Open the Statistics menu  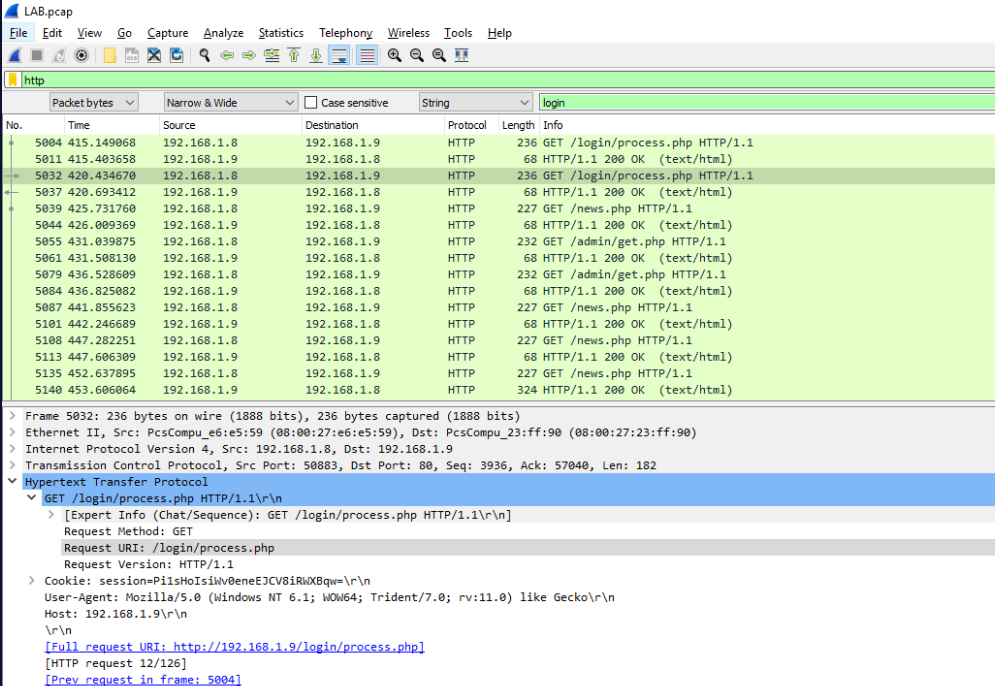click(280, 33)
